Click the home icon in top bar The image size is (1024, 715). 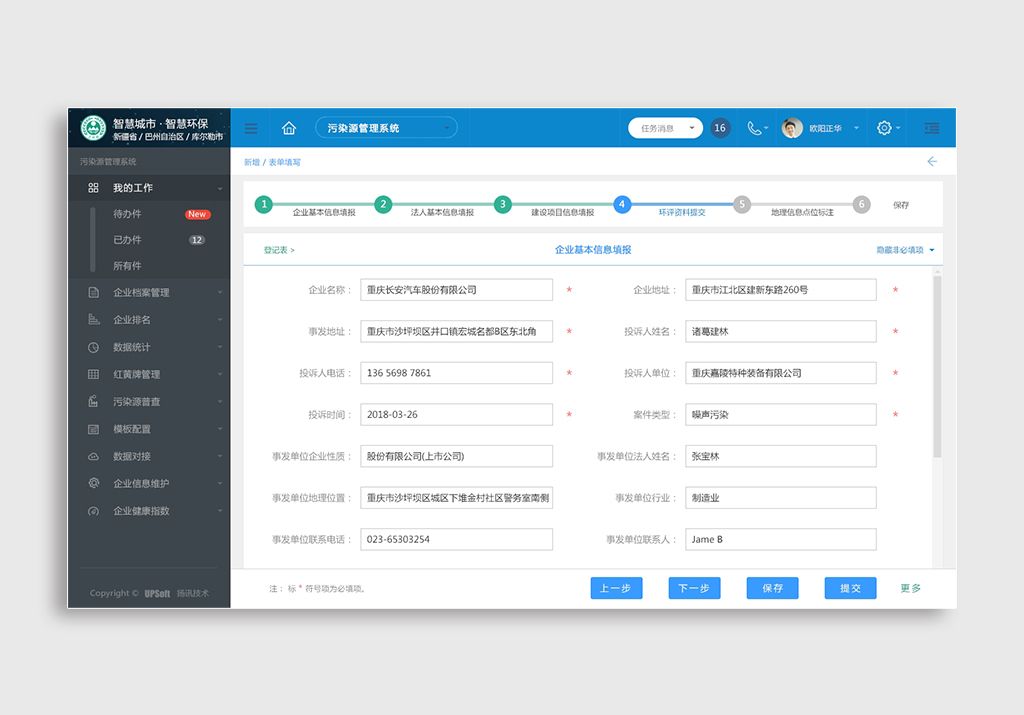(289, 128)
